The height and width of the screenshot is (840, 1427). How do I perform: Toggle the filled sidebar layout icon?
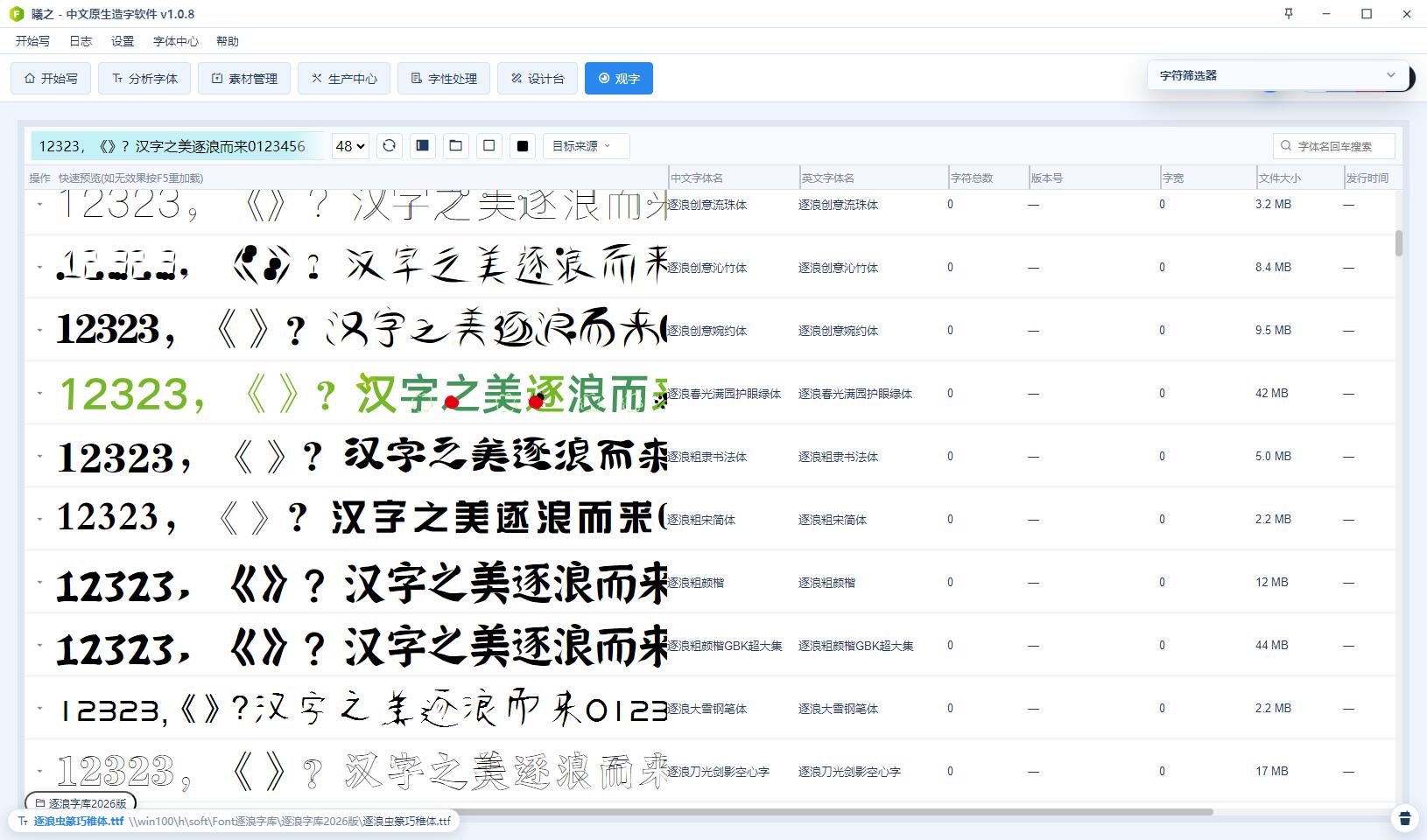[x=423, y=146]
